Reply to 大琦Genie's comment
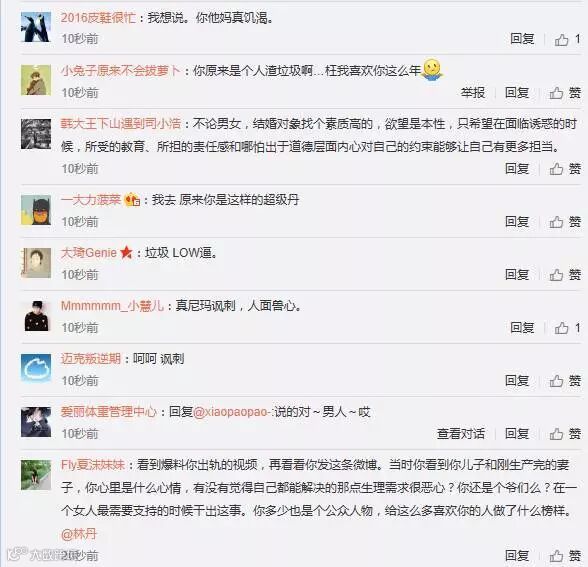Screen dimensions: 588x567 (517, 274)
